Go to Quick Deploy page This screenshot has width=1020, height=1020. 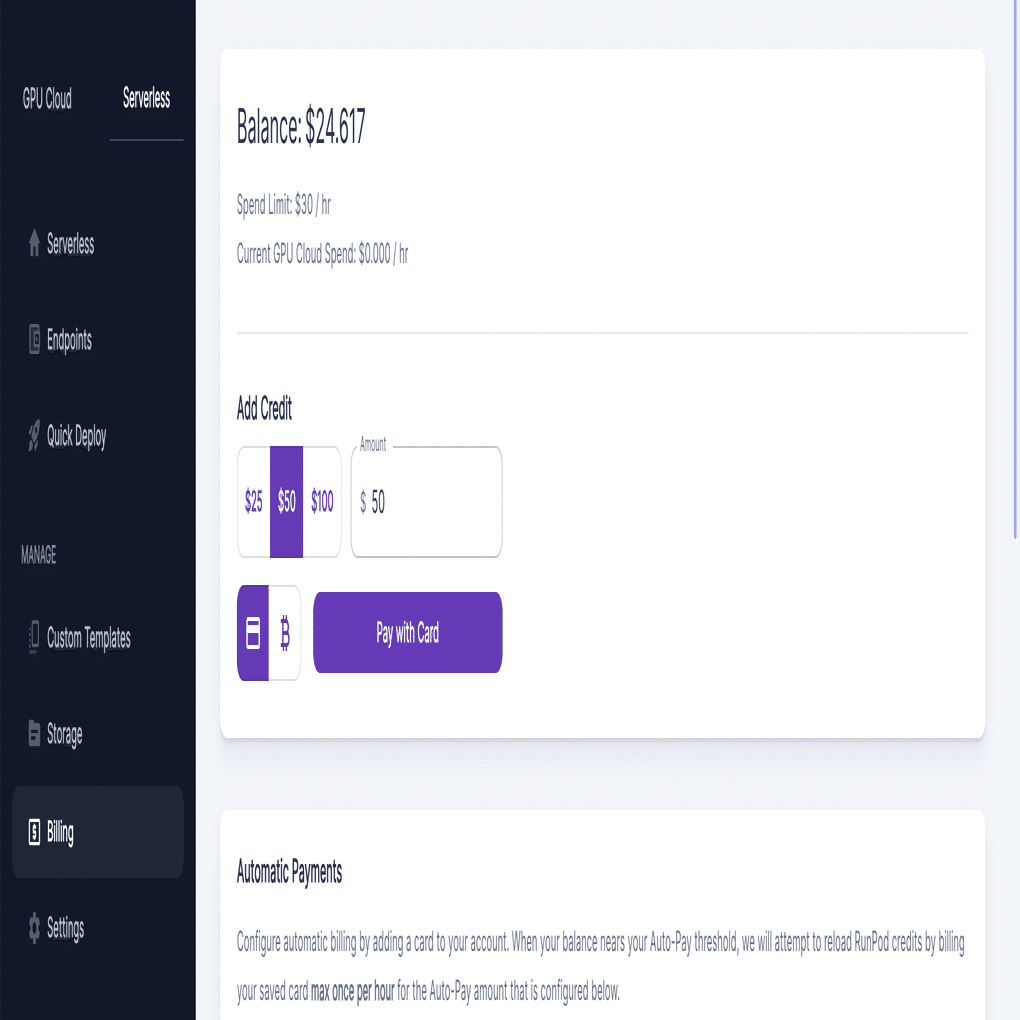pos(76,436)
